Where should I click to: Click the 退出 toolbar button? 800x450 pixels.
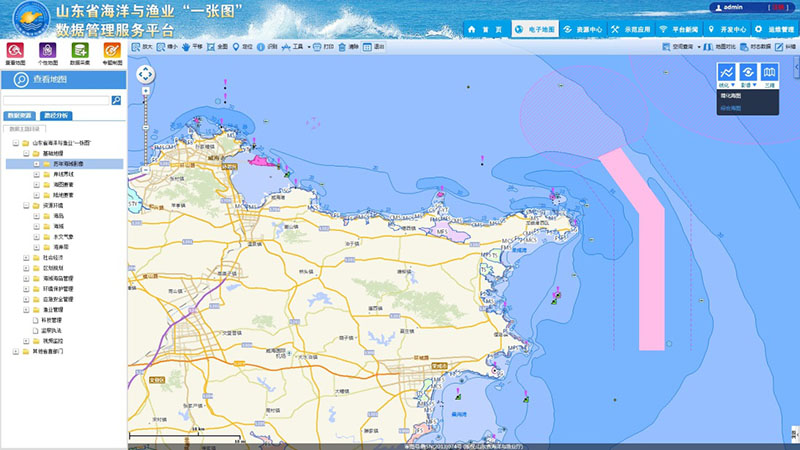[373, 47]
